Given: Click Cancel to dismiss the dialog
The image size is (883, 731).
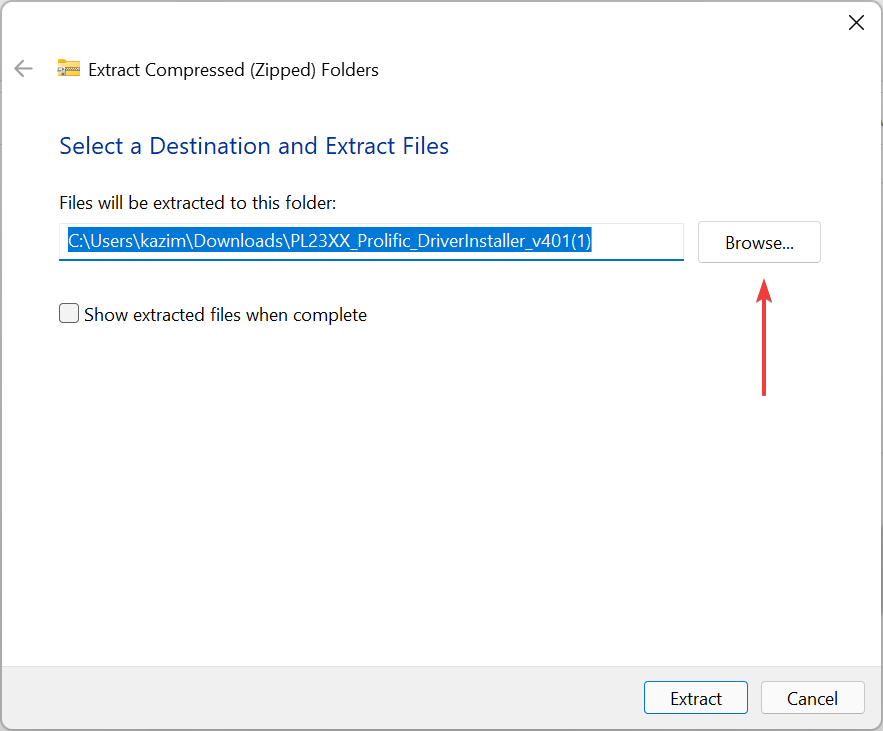Looking at the screenshot, I should [812, 698].
